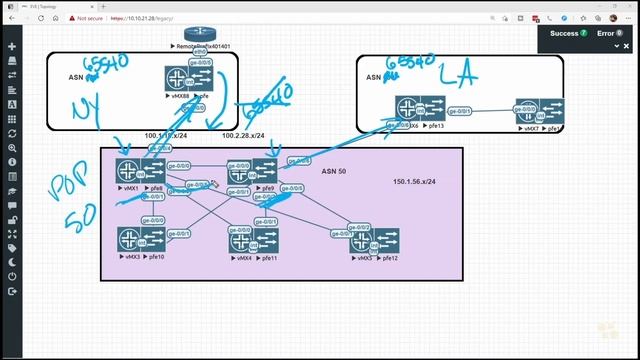Expand the notification panel chevron
Image resolution: width=640 pixels, height=360 pixels.
(617, 46)
